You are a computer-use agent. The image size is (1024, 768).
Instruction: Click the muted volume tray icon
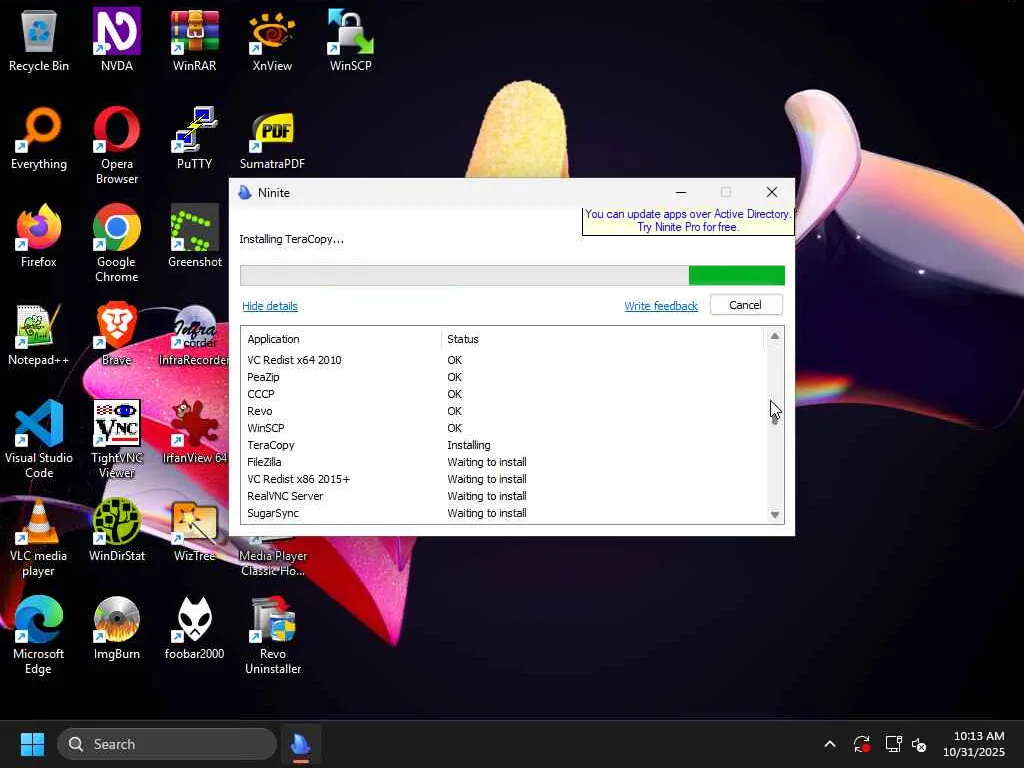[920, 744]
